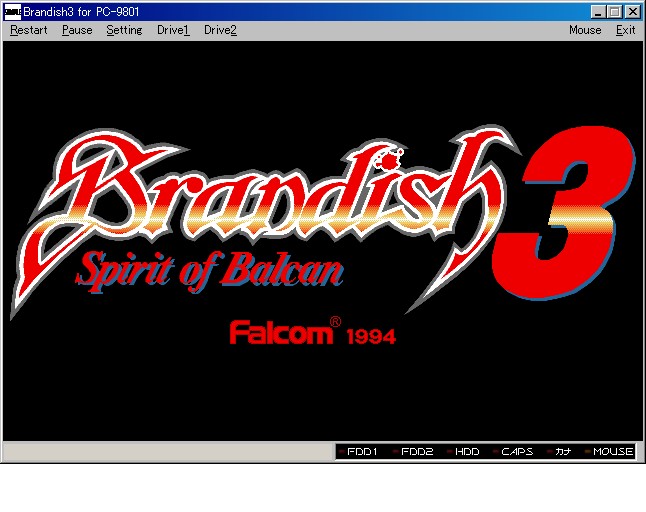Close the Brandish3 window
Image resolution: width=646 pixels, height=512 pixels.
[632, 12]
